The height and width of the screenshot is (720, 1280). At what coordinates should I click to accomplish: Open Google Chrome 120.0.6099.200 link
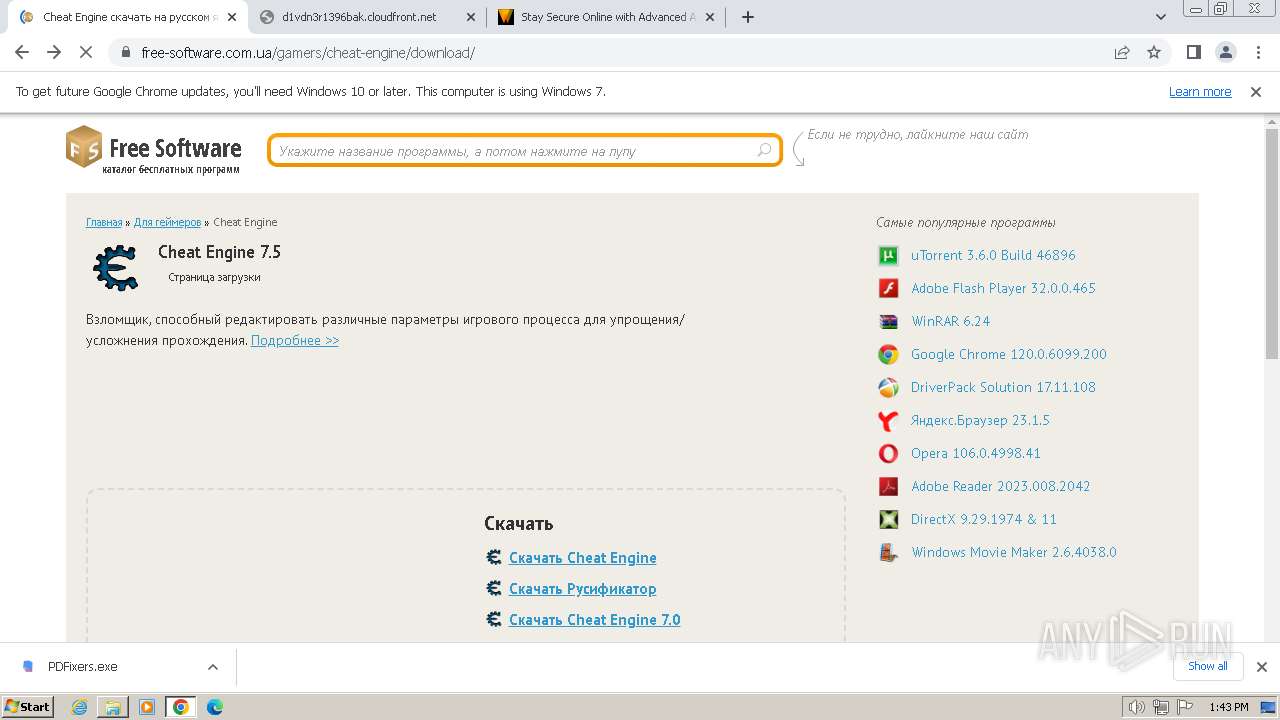(1009, 354)
